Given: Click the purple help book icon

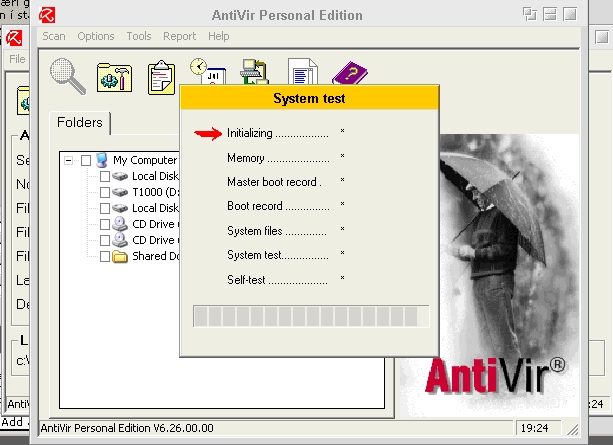Looking at the screenshot, I should pyautogui.click(x=350, y=75).
